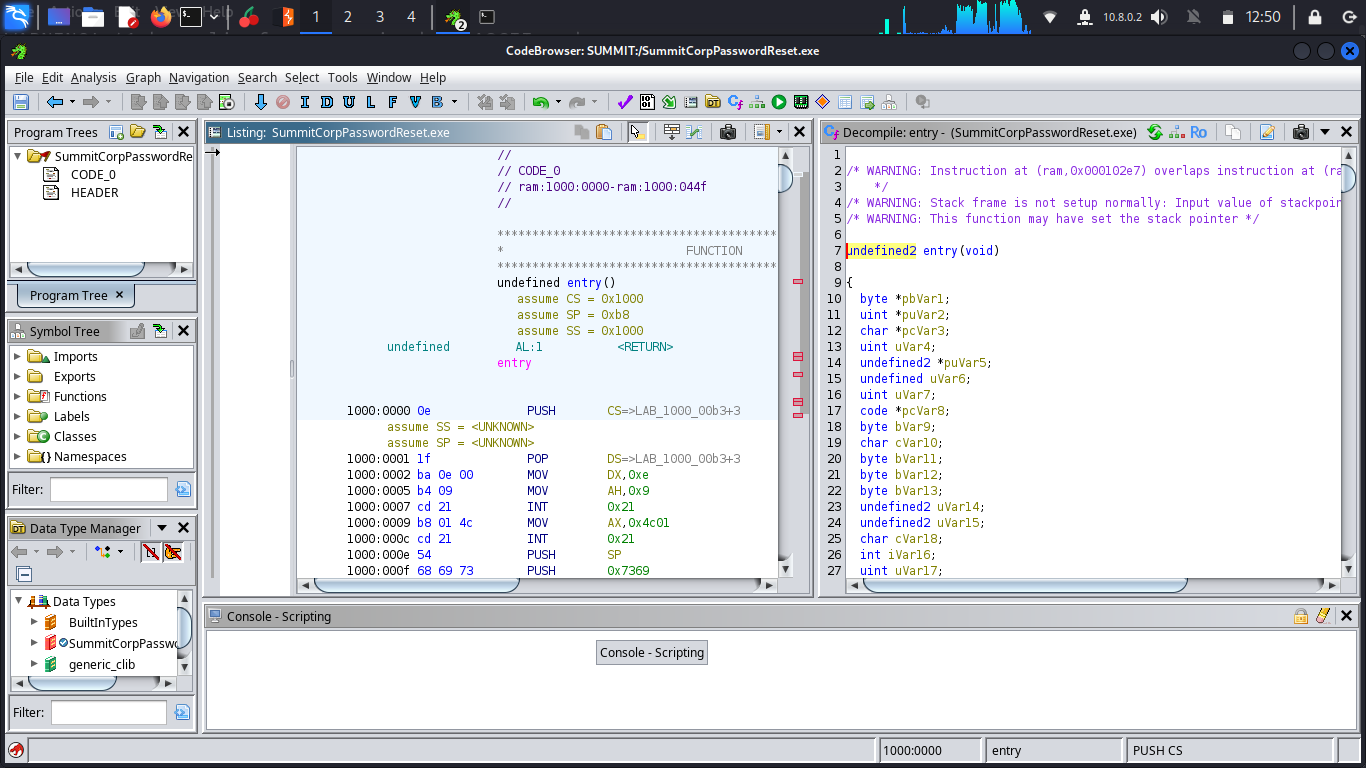Expand the BuiltInTypes archive

click(34, 622)
